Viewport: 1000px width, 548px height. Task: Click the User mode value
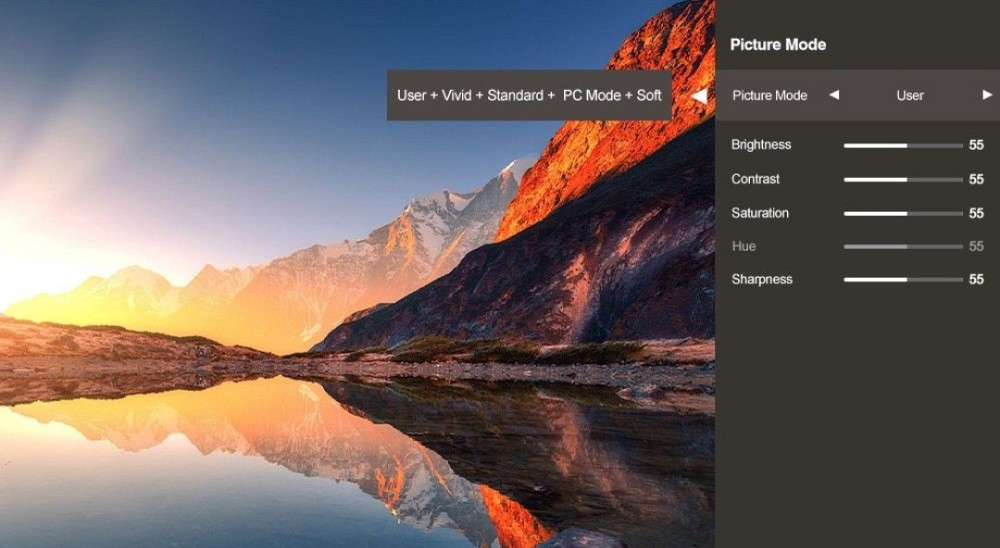[910, 96]
